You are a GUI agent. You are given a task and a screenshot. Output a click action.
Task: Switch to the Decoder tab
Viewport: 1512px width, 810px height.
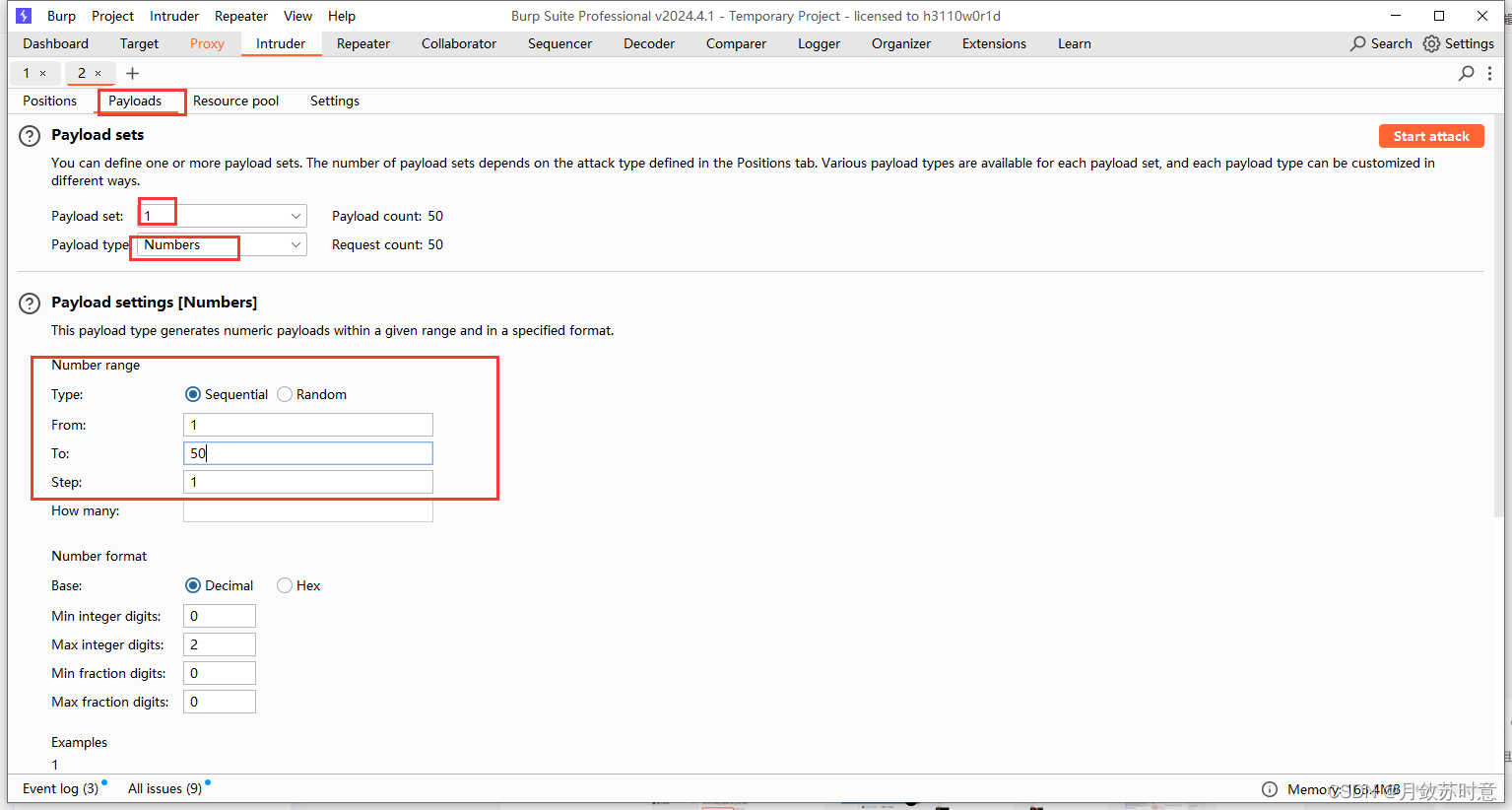(x=649, y=43)
